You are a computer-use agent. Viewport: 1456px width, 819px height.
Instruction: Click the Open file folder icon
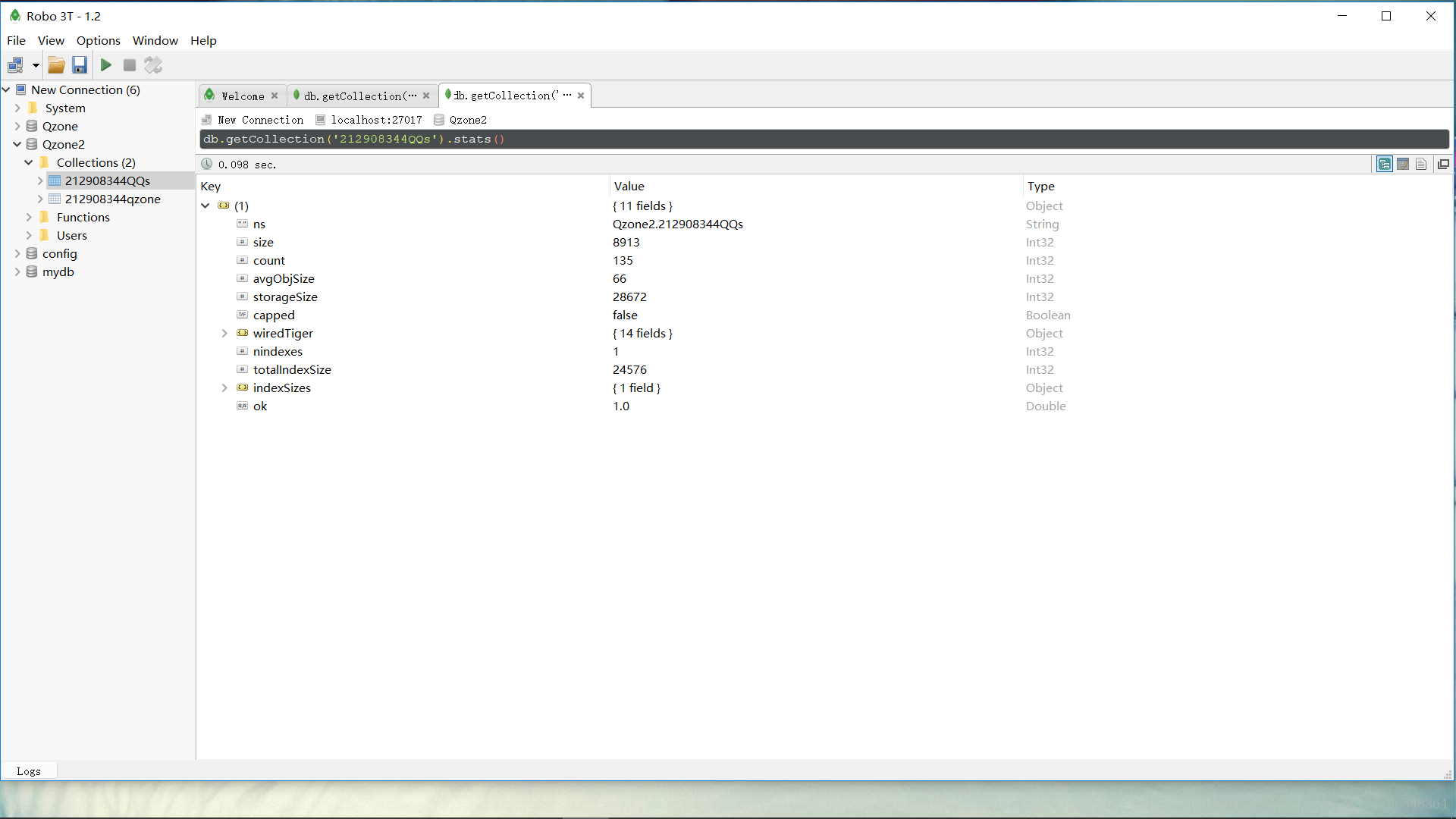tap(56, 65)
